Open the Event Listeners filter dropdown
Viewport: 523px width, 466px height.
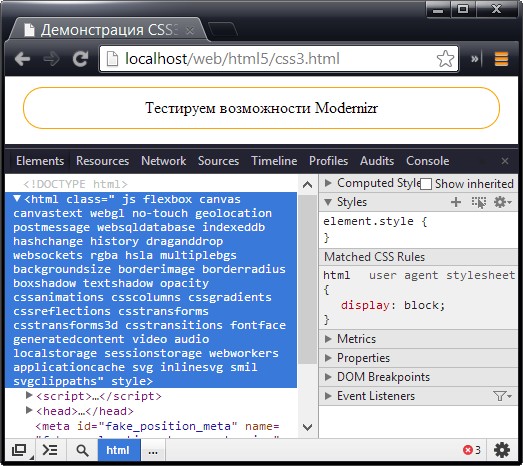pyautogui.click(x=502, y=396)
